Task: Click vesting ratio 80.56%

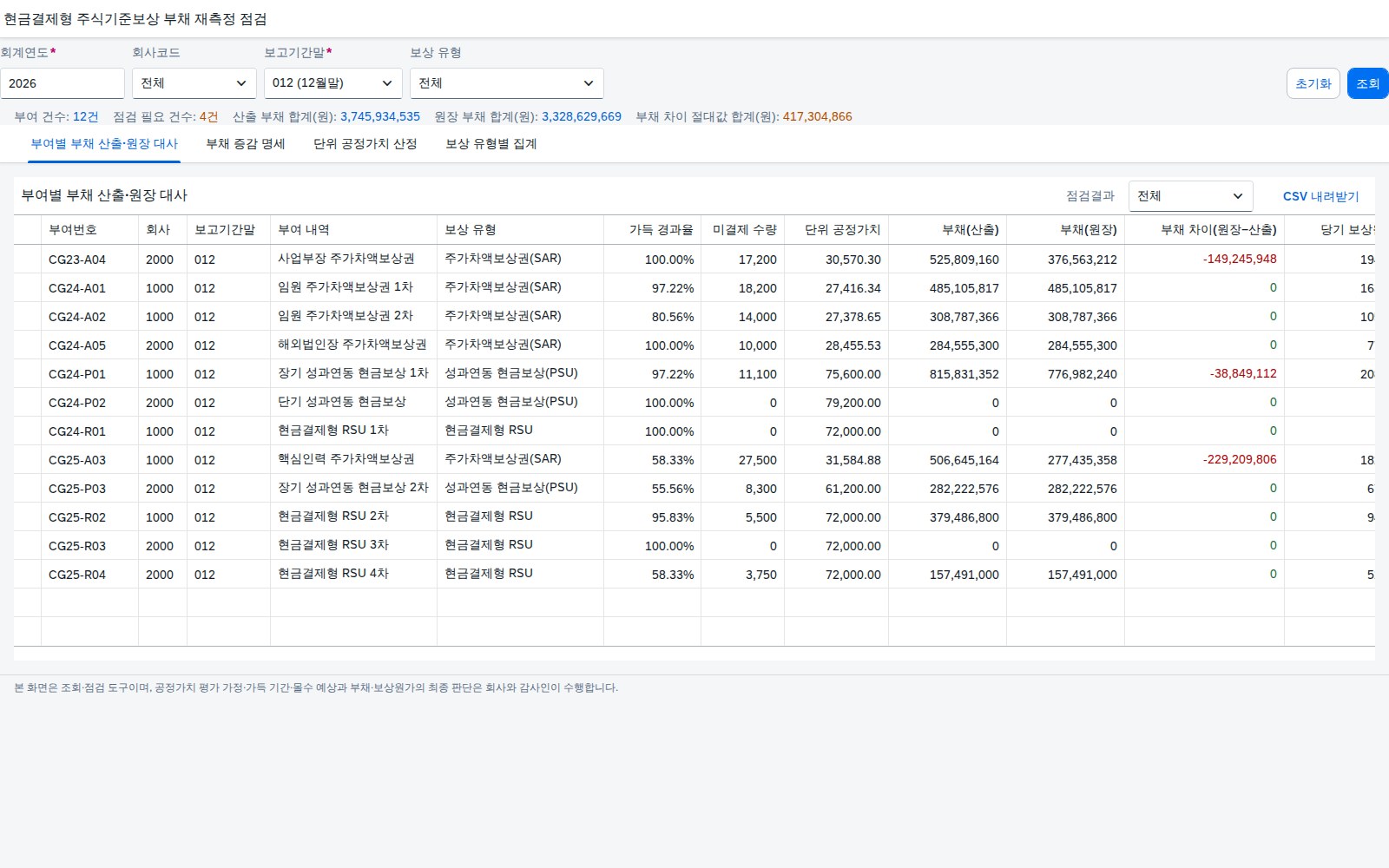Action: pos(673,317)
